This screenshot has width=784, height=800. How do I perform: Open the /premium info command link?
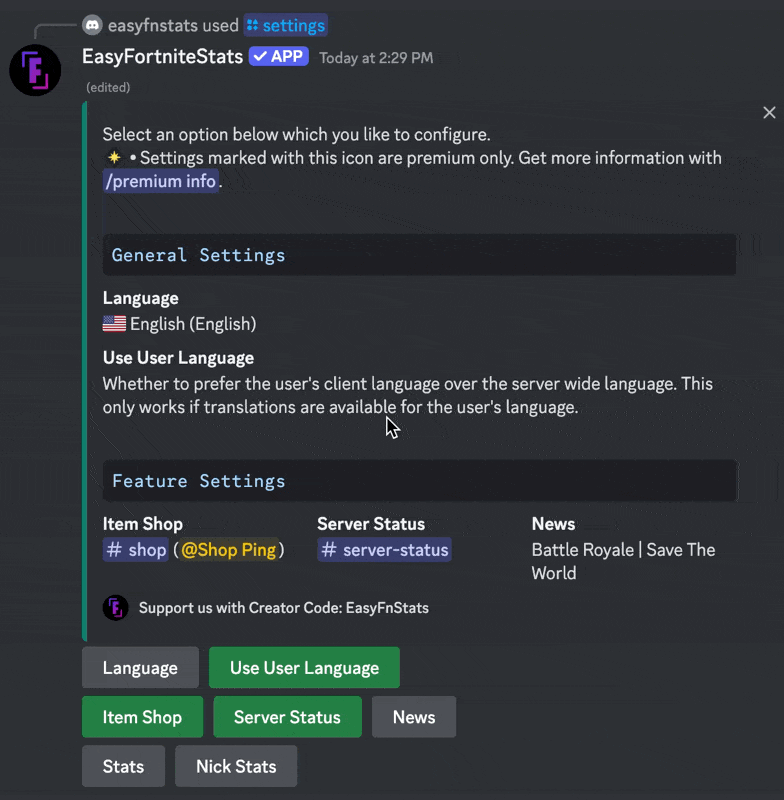(160, 181)
